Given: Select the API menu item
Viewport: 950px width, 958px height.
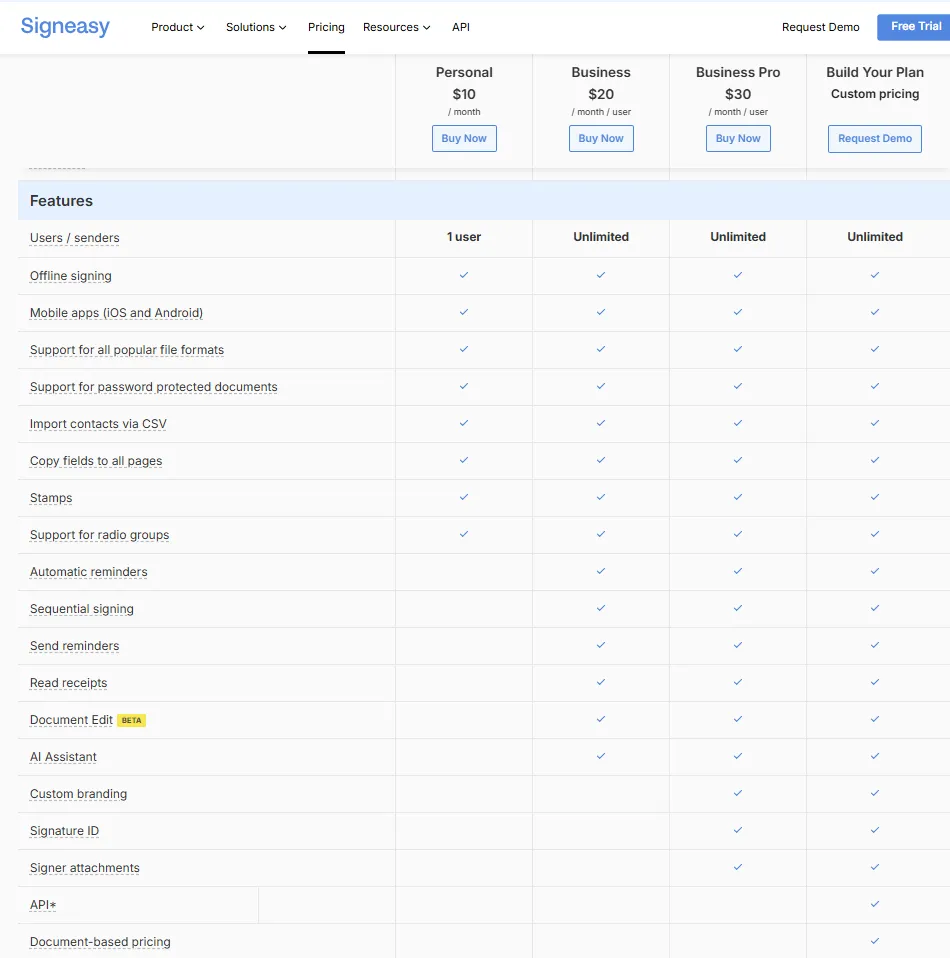Looking at the screenshot, I should pos(460,27).
